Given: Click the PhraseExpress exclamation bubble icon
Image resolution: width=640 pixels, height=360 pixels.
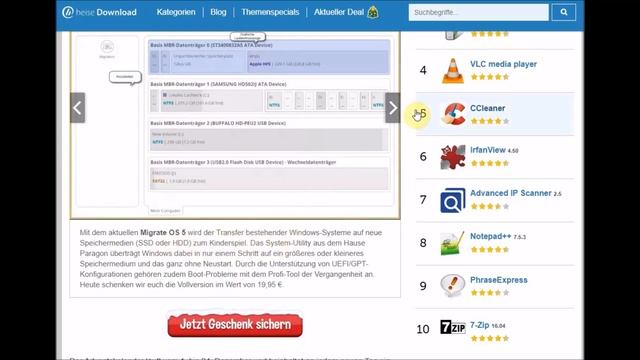Looking at the screenshot, I should (453, 286).
